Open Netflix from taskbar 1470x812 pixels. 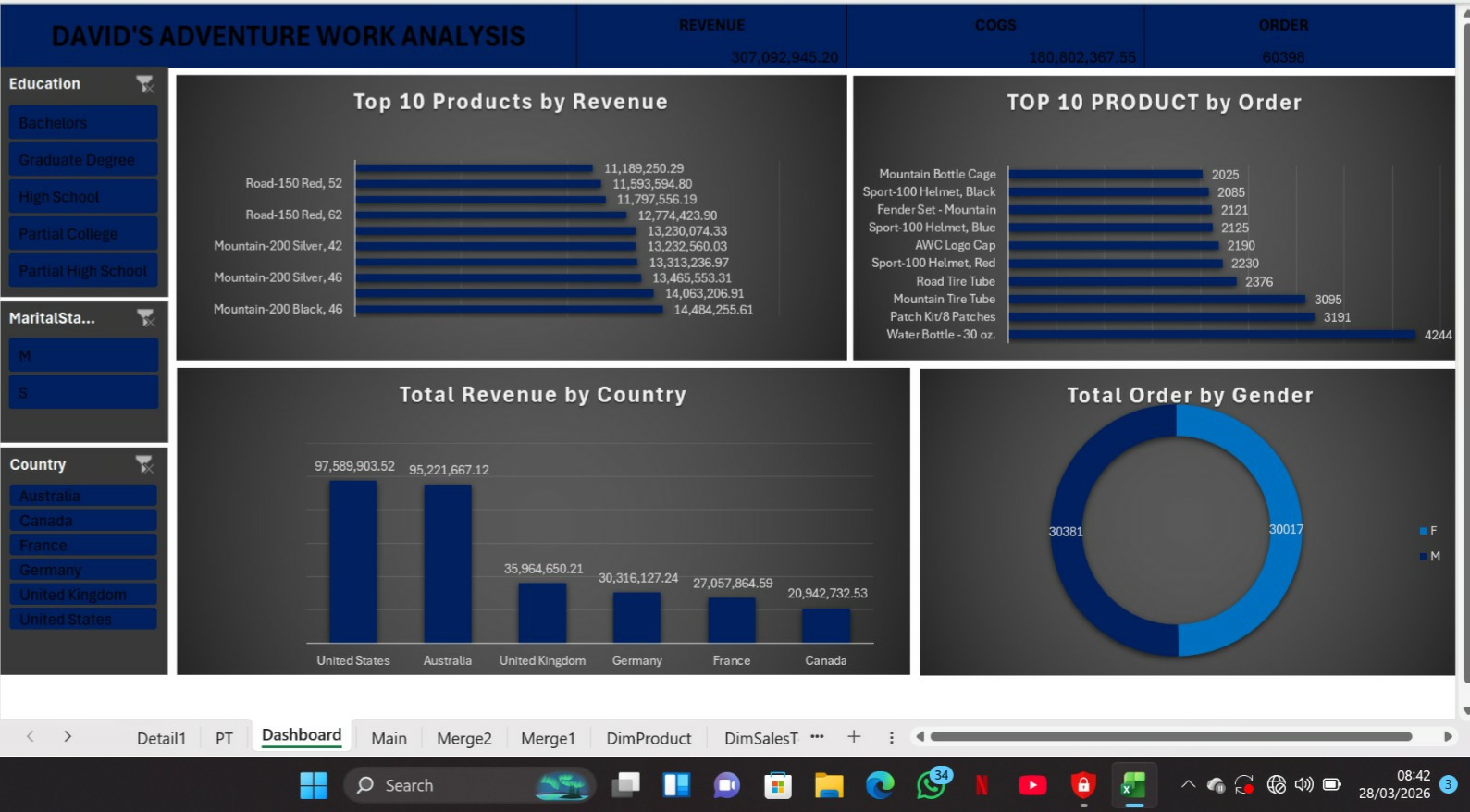pyautogui.click(x=982, y=785)
